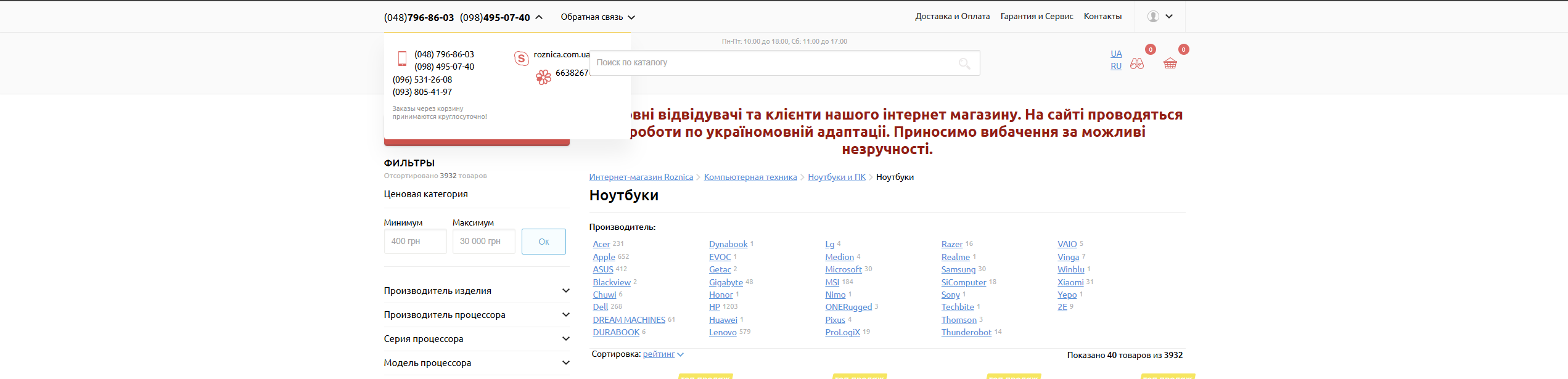Viewport: 1568px width, 379px height.
Task: Click the catalog search input field
Action: click(x=771, y=63)
